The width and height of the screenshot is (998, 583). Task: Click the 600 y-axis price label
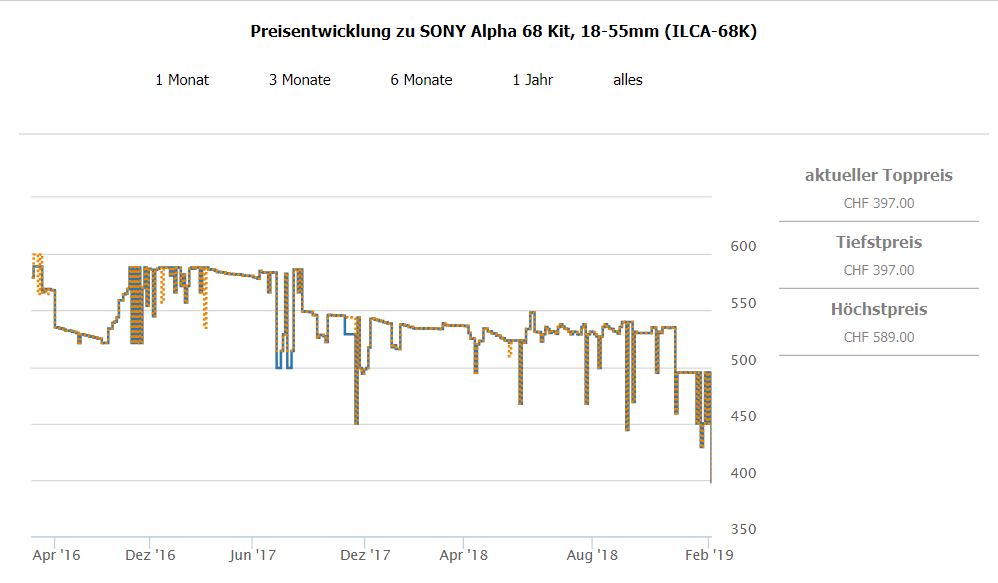click(x=741, y=246)
